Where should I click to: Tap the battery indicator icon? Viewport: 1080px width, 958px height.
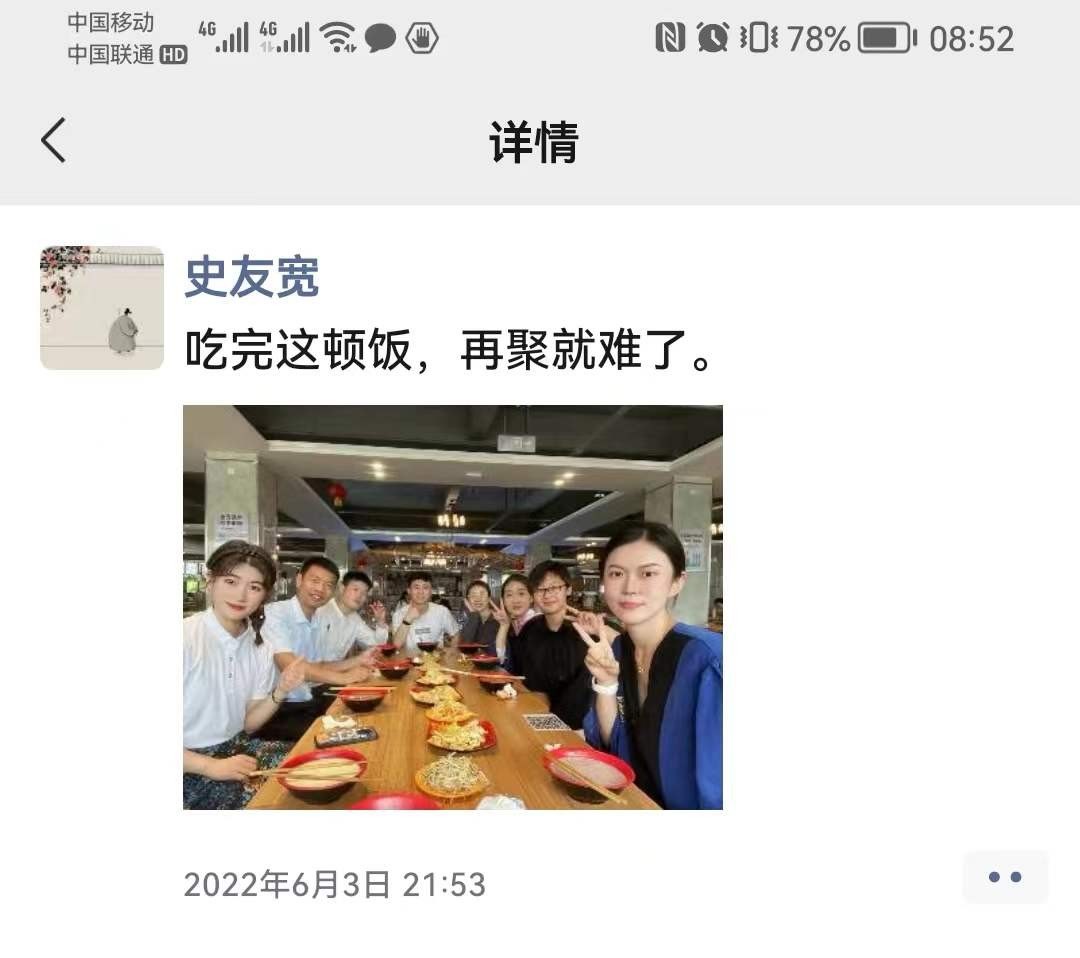click(x=887, y=38)
